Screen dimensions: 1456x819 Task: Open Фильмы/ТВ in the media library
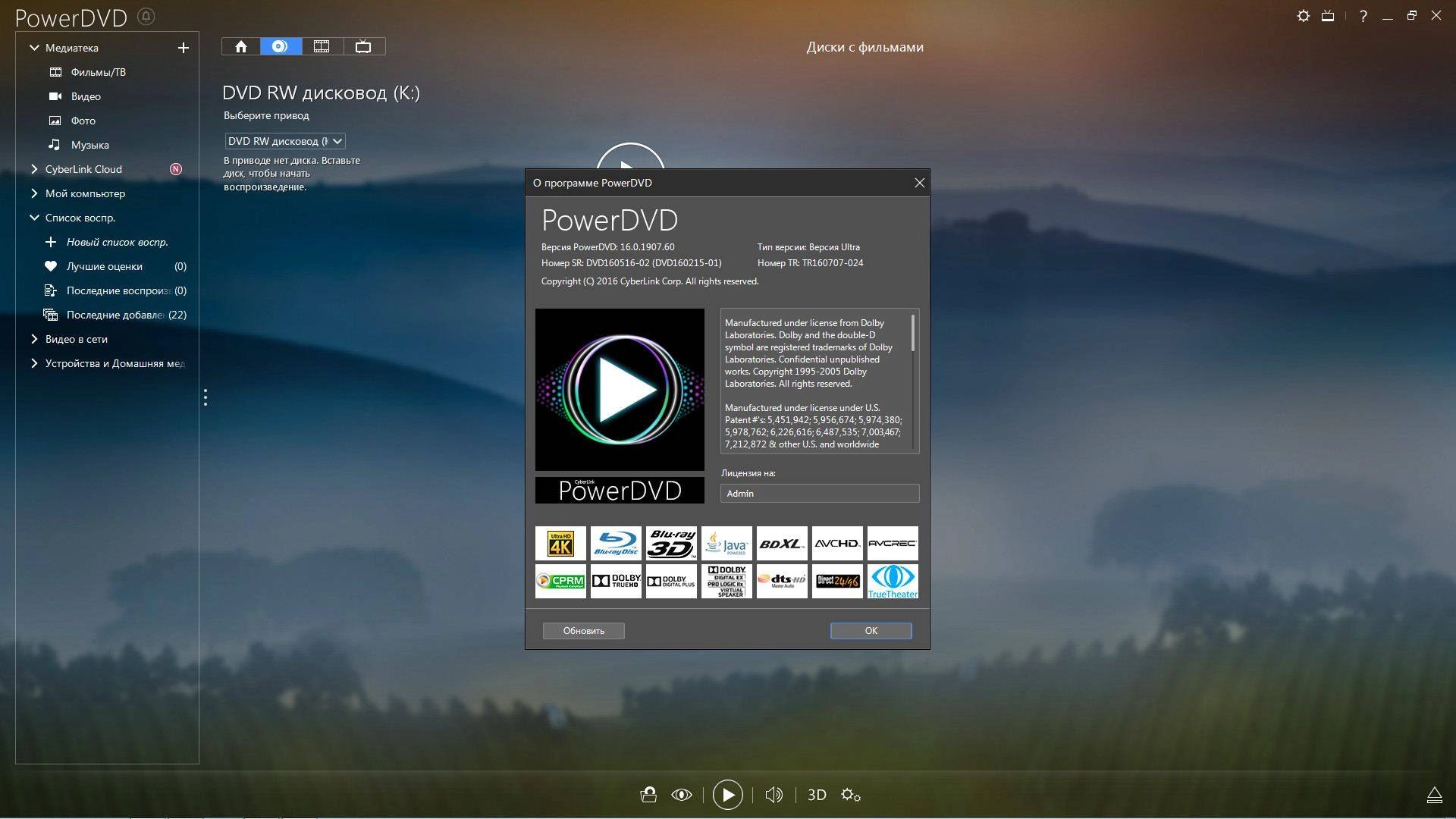coord(98,72)
